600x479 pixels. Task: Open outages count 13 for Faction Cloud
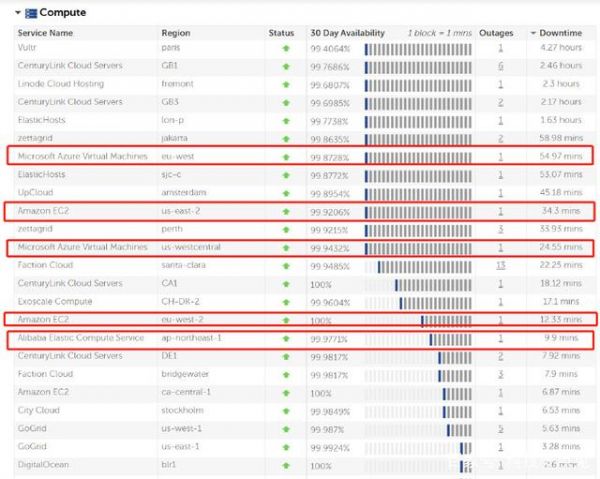coord(500,265)
